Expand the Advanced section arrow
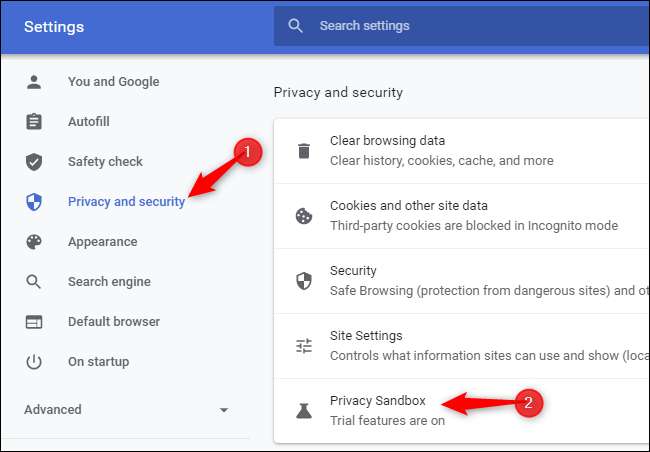Image resolution: width=650 pixels, height=452 pixels. 224,410
